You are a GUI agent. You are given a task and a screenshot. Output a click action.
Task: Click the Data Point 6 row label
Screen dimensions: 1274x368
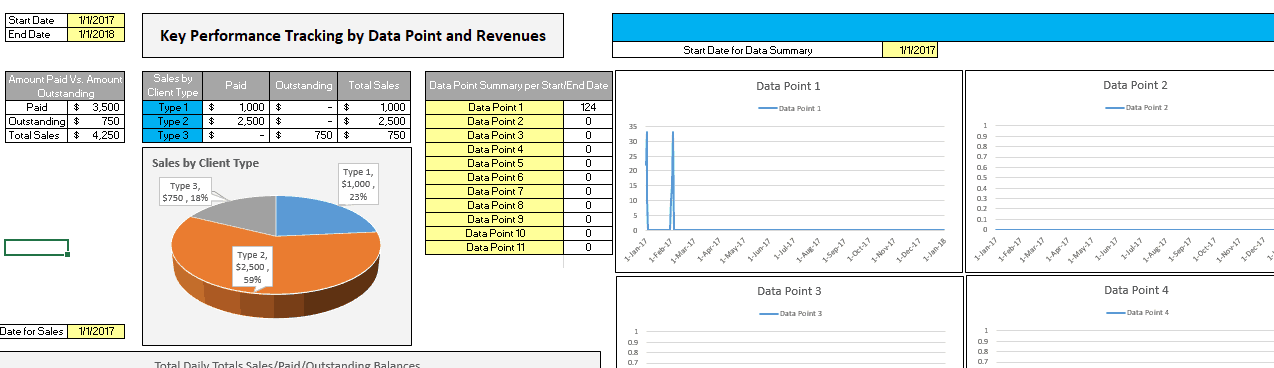tap(495, 177)
